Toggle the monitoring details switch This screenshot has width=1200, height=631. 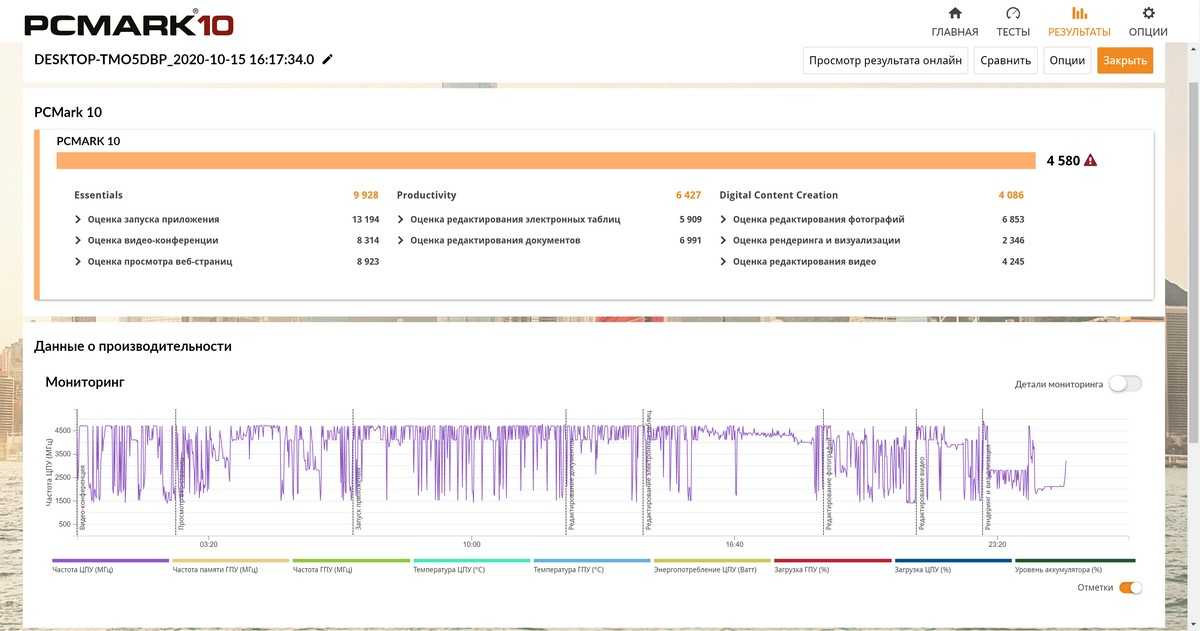(1124, 384)
